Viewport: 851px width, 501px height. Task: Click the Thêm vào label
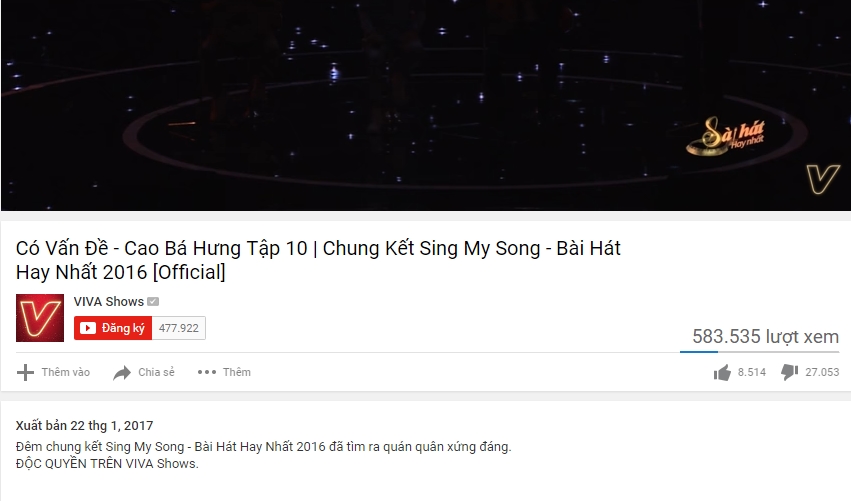66,372
